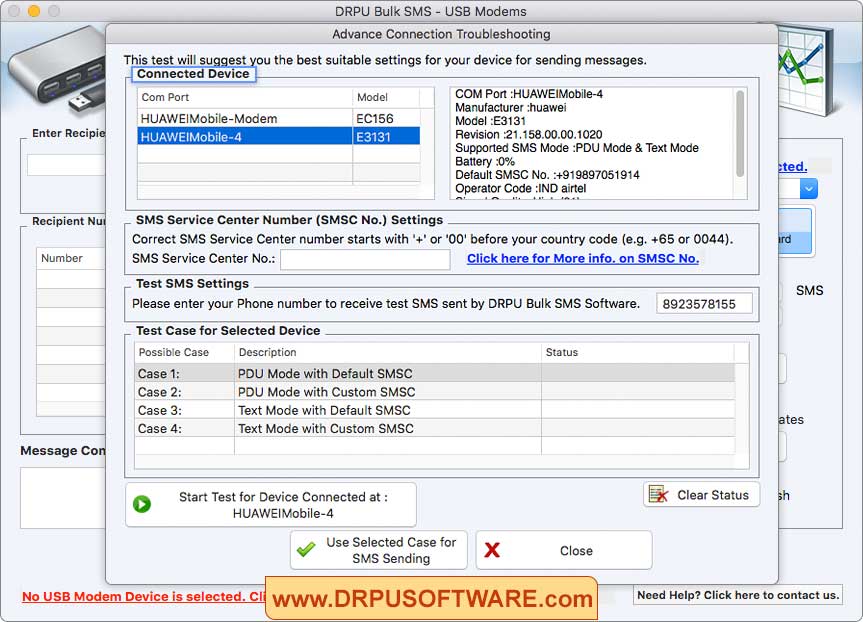Open the SMSC No. more info link

(x=582, y=258)
